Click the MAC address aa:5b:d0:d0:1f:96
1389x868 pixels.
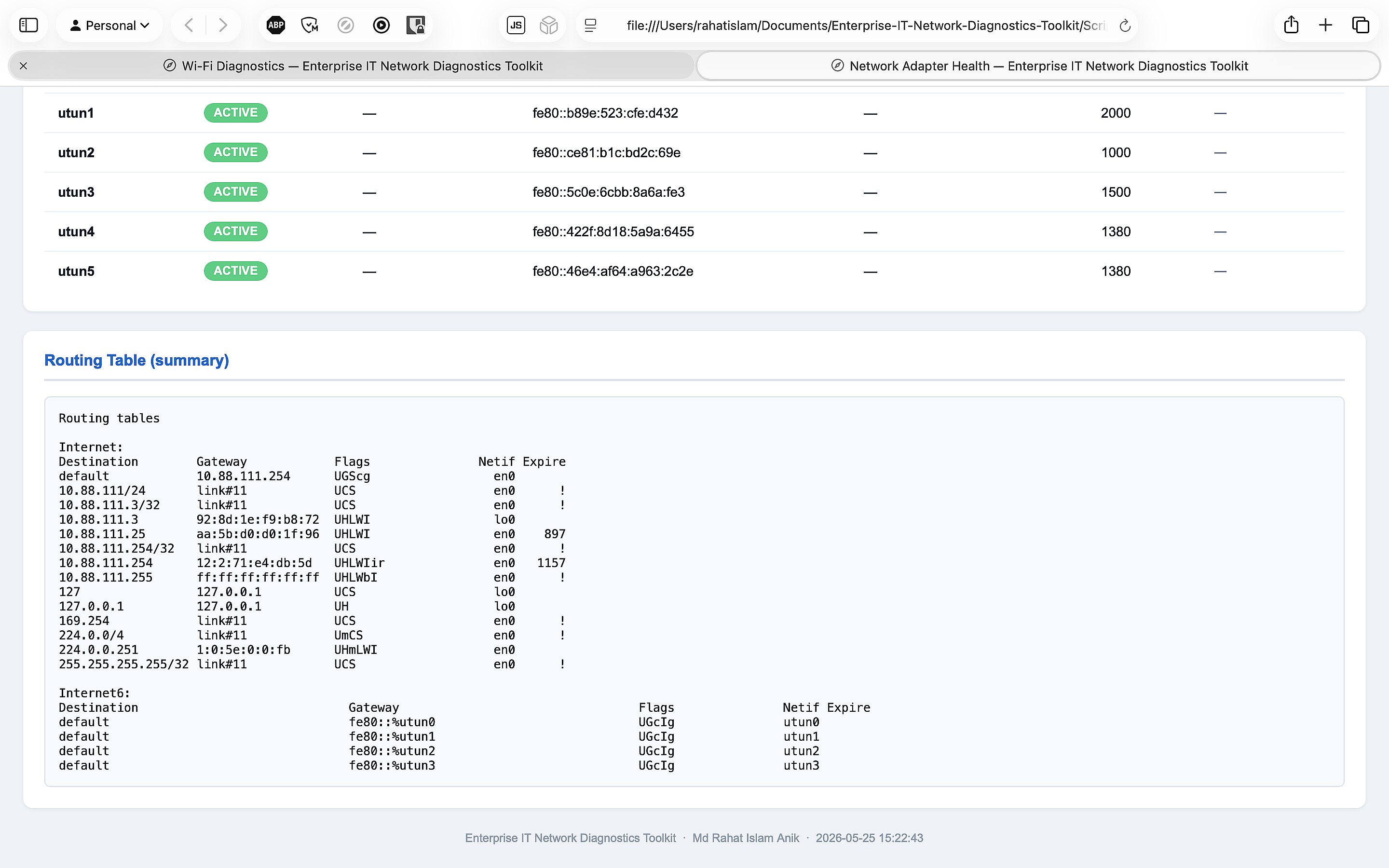coord(258,534)
